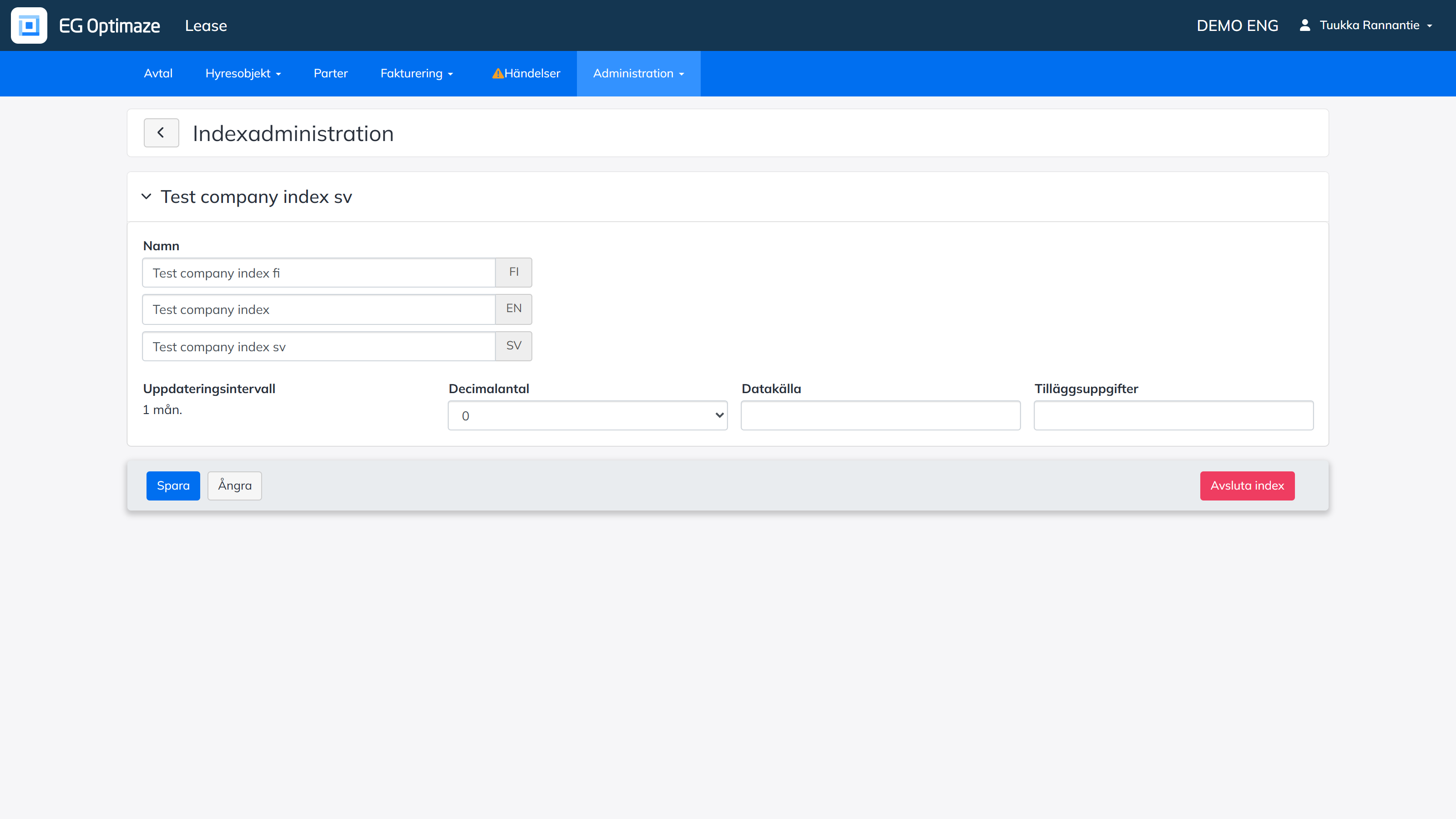Click the Datakälla label

coord(771,389)
